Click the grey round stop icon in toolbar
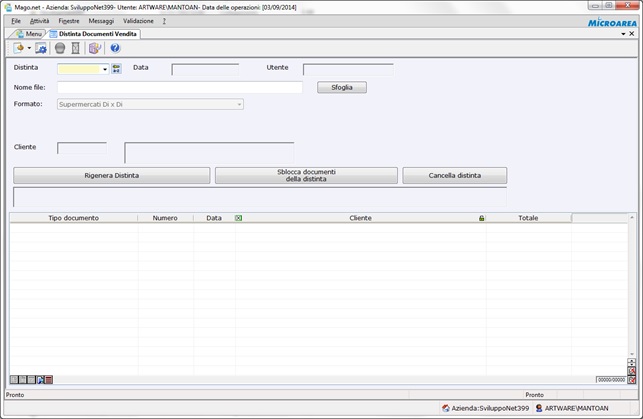The height and width of the screenshot is (419, 643). point(60,48)
